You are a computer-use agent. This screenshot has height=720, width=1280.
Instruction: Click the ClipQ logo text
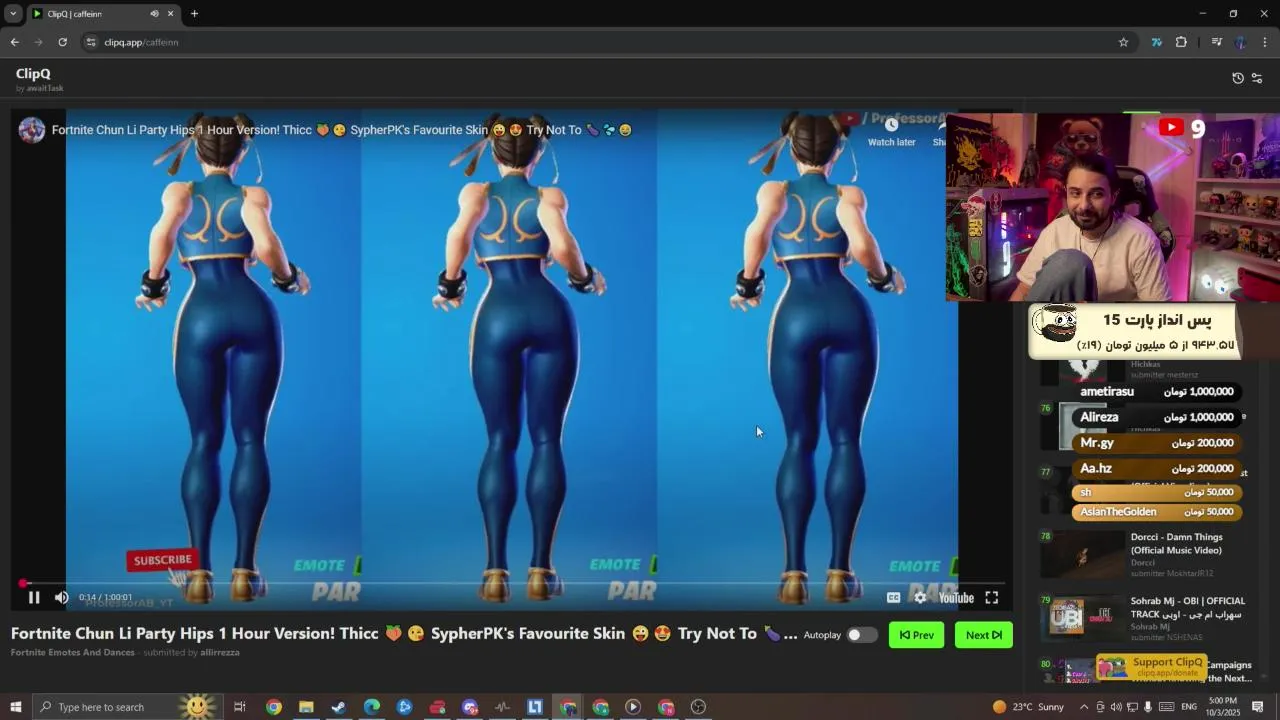click(x=33, y=73)
